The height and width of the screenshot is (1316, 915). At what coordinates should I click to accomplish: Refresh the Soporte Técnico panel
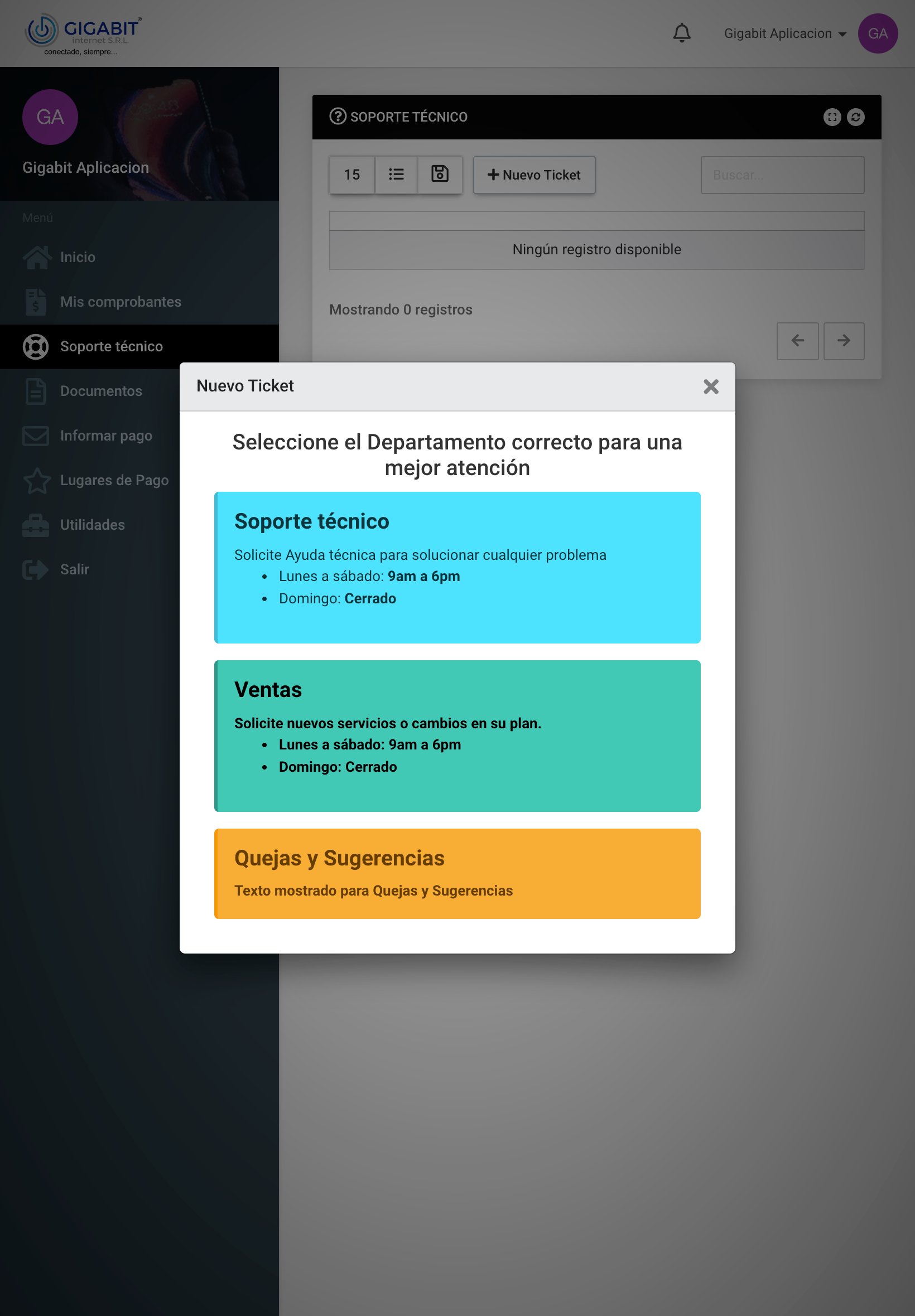click(855, 117)
